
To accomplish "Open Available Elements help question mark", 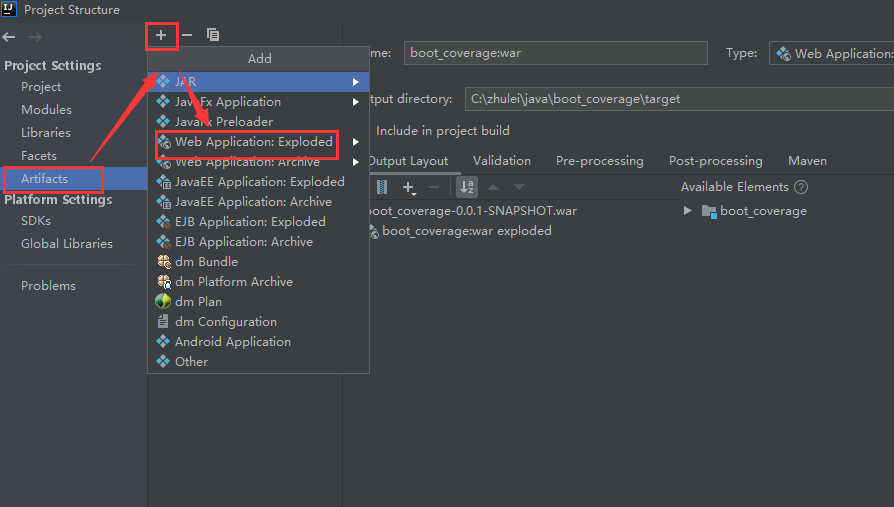I will click(800, 187).
